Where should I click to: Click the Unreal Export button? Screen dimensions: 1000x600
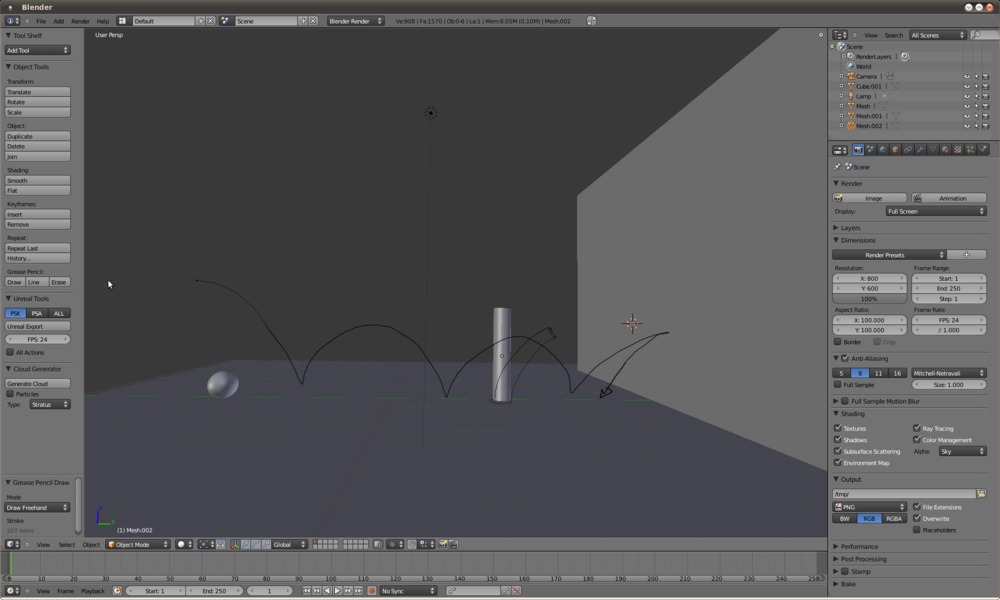coord(38,326)
